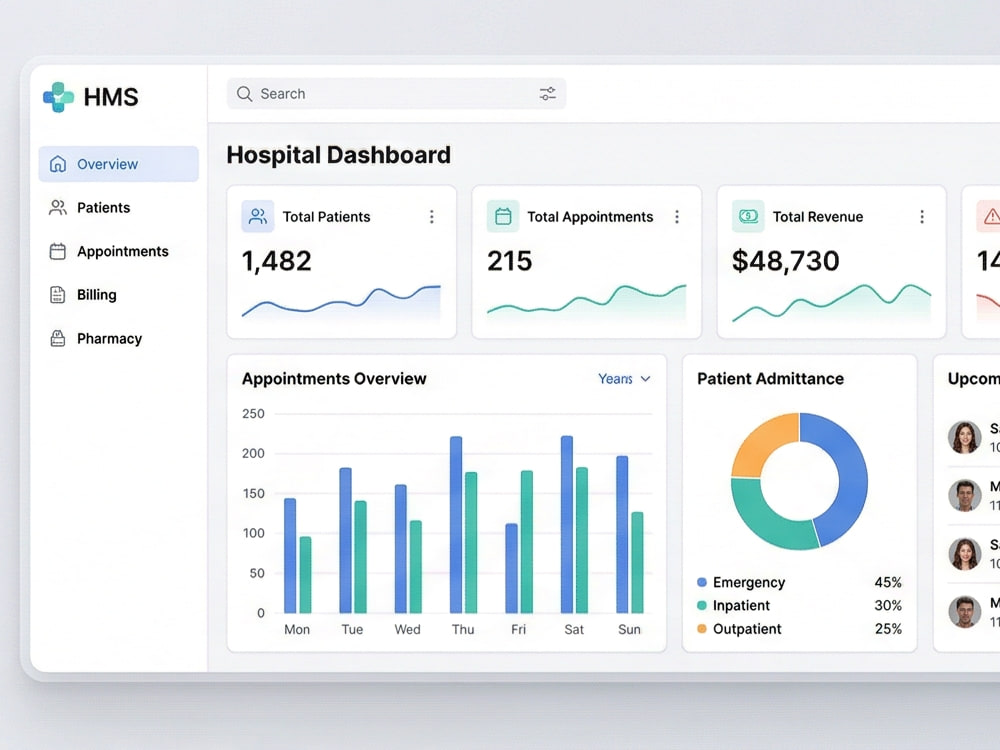The width and height of the screenshot is (1000, 750).
Task: Click the first upcoming patient avatar
Action: click(964, 438)
